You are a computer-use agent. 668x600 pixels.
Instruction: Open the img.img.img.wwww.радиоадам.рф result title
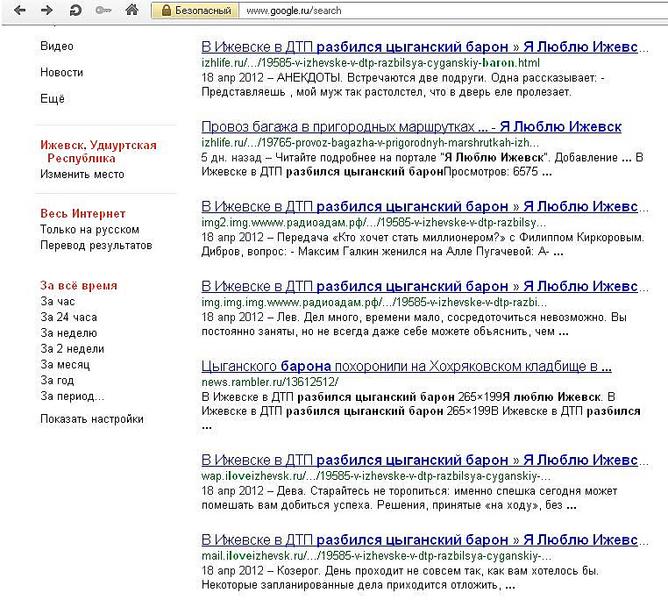coord(424,286)
